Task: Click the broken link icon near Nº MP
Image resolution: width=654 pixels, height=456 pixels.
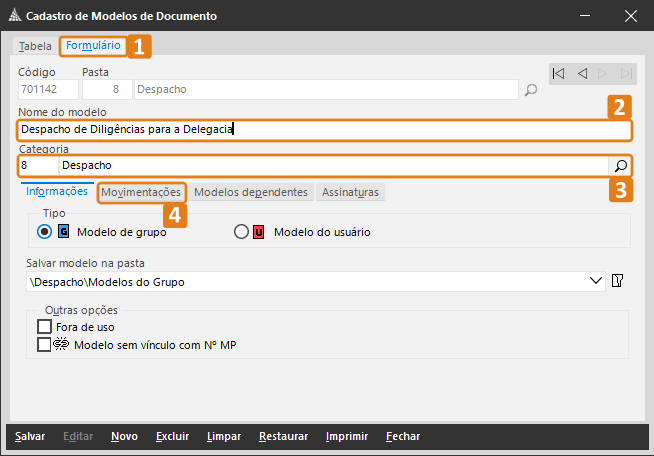Action: tap(61, 344)
